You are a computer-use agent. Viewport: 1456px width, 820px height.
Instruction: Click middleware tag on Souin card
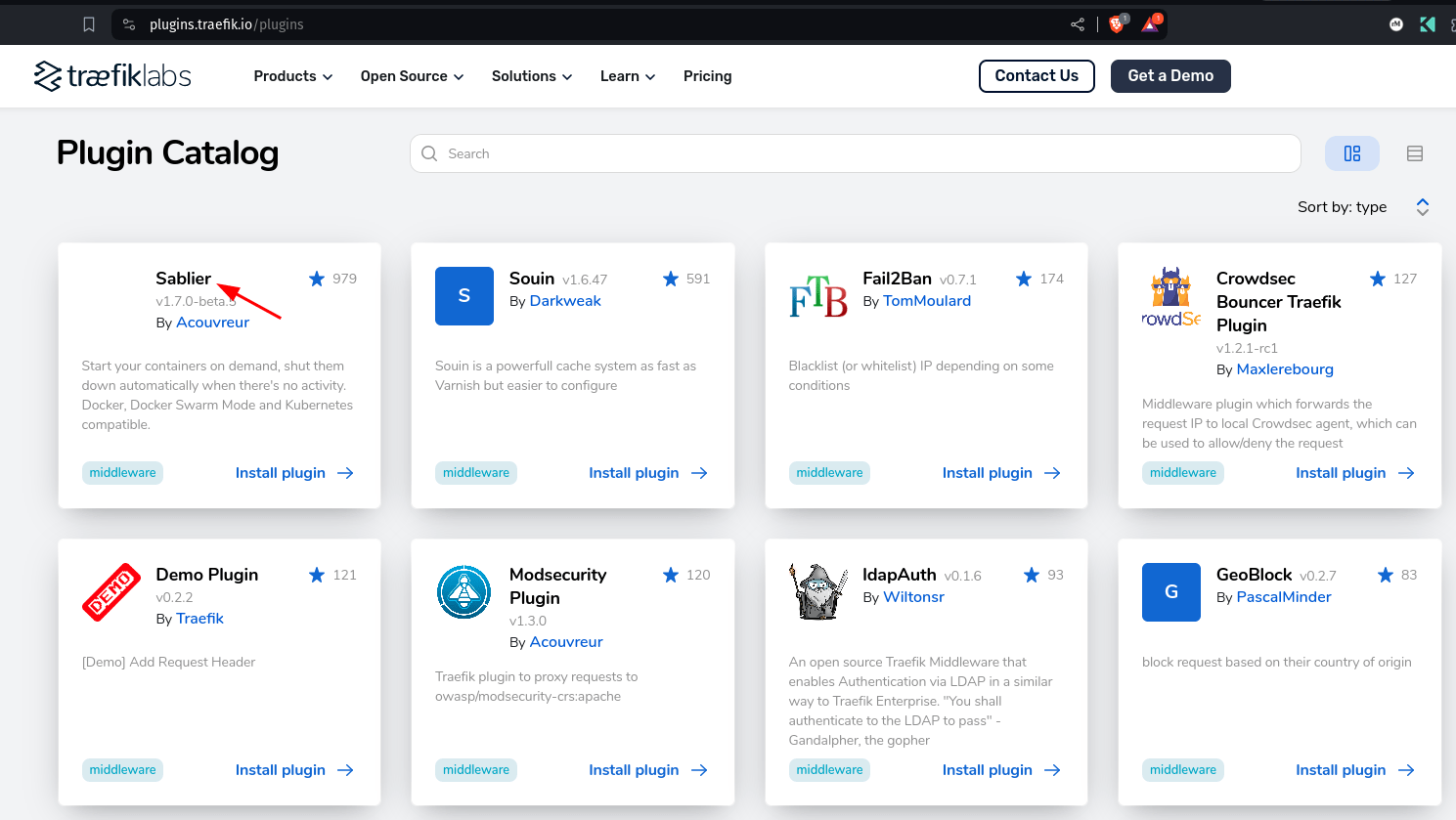[x=476, y=473]
